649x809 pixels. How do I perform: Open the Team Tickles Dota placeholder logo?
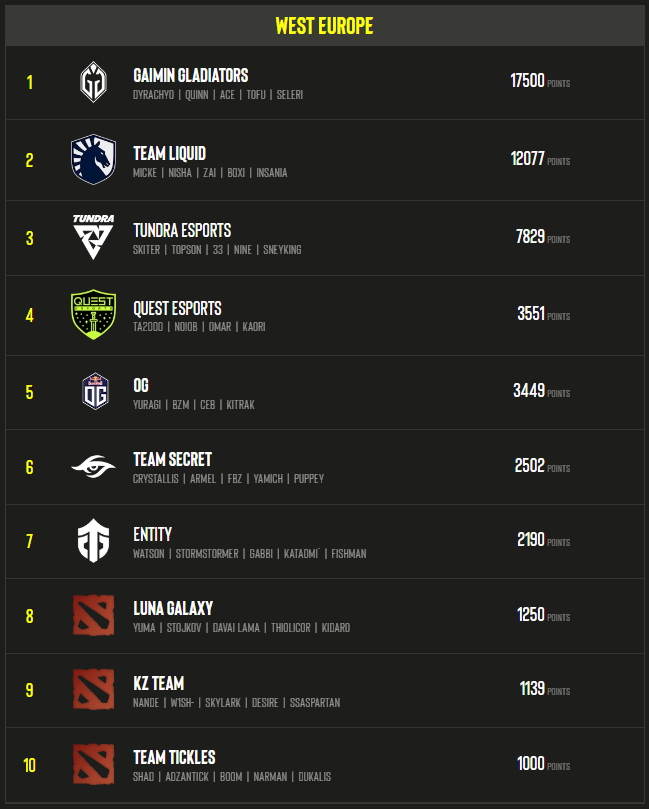tap(93, 764)
